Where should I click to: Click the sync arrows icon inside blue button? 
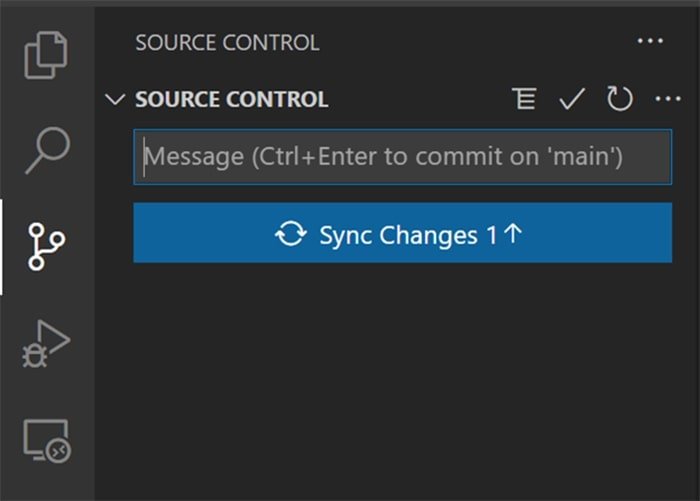coord(291,234)
